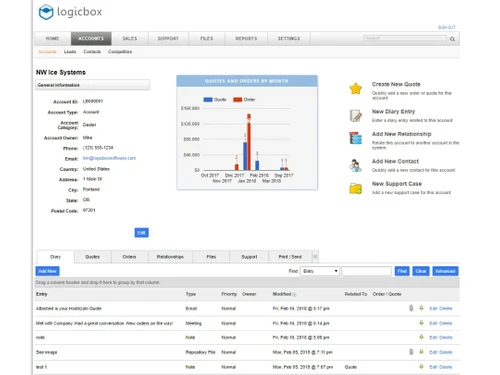Click Edit on the Hoshizaki Quote row
The height and width of the screenshot is (375, 500).
(433, 308)
